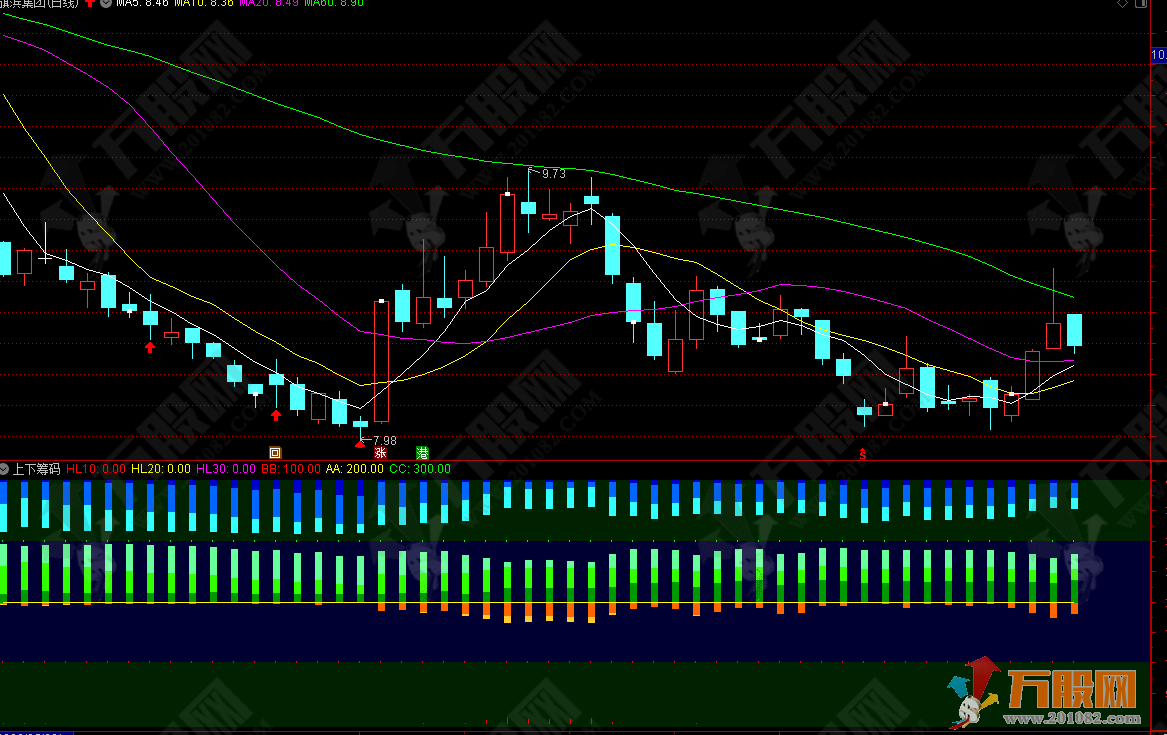Screen dimensions: 1167x735
Task: Click the orange 回 marker below the chart
Action: click(x=275, y=453)
